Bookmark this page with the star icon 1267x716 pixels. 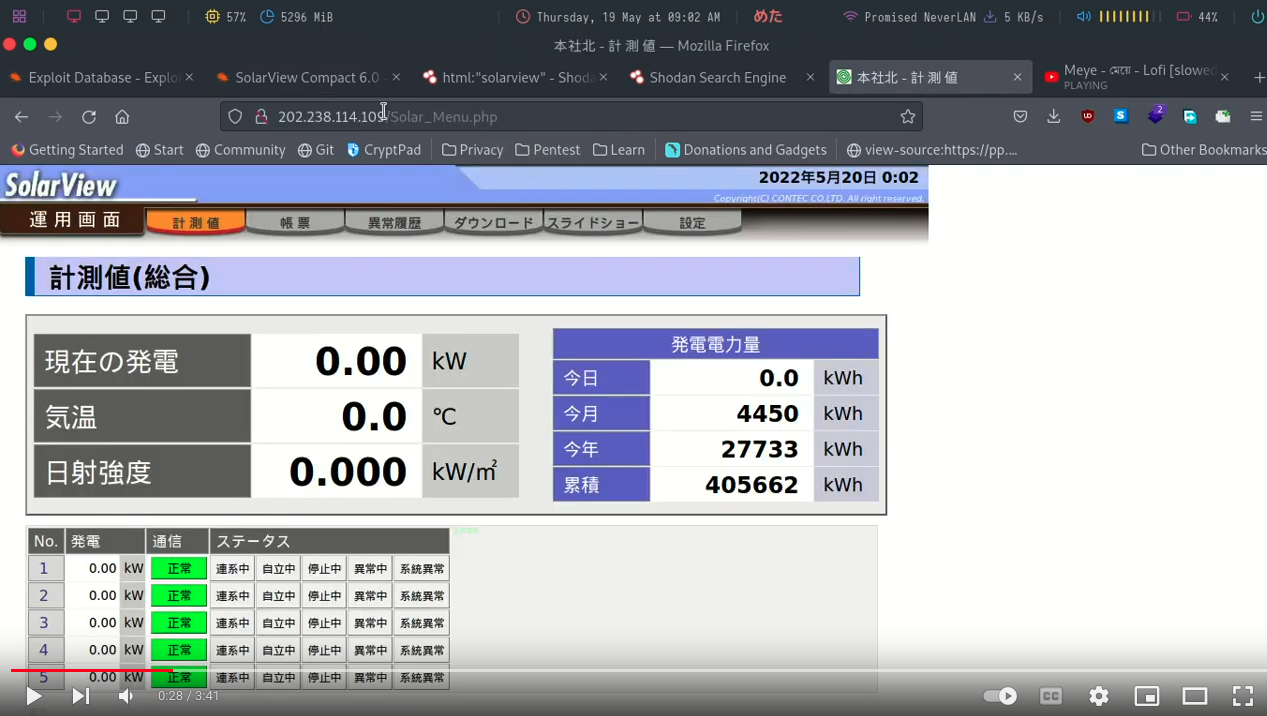click(x=908, y=116)
